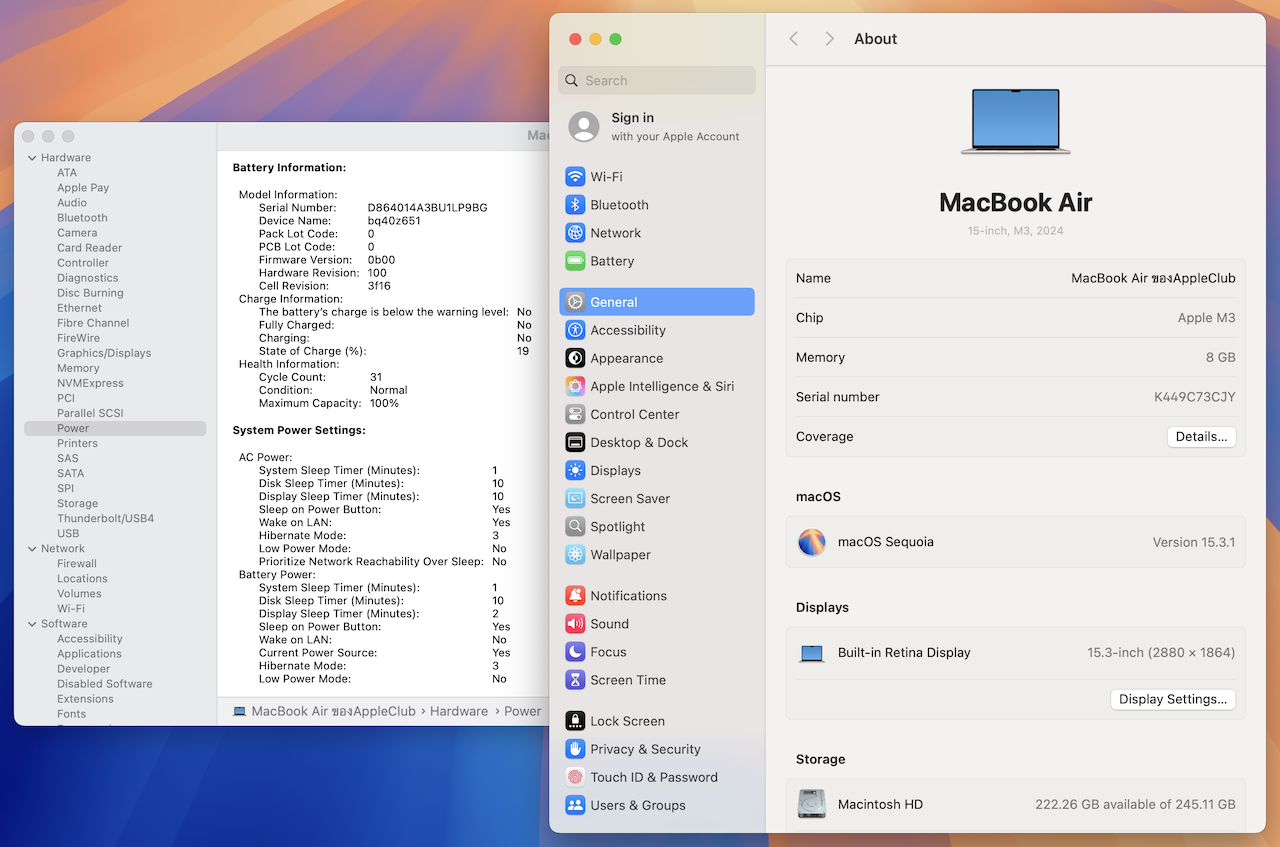
Task: Click the Name value MacBook Air ของAppleClub
Action: tap(1153, 278)
